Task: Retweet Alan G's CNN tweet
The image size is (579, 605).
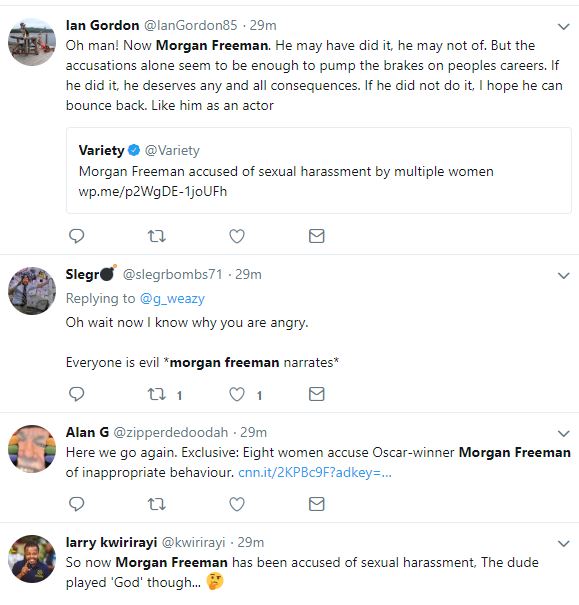Action: [157, 504]
